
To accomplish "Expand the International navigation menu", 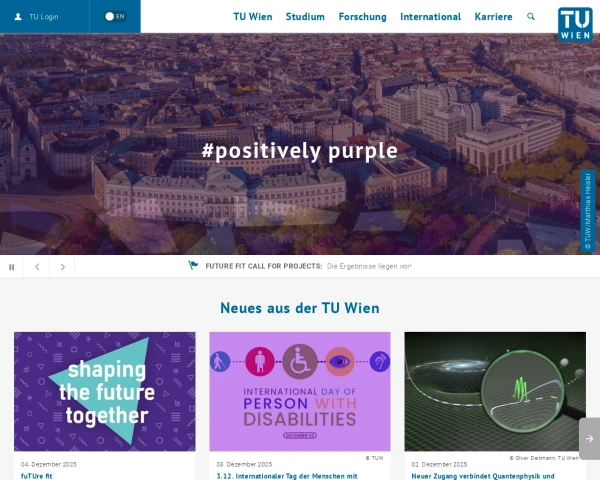I will pos(430,17).
